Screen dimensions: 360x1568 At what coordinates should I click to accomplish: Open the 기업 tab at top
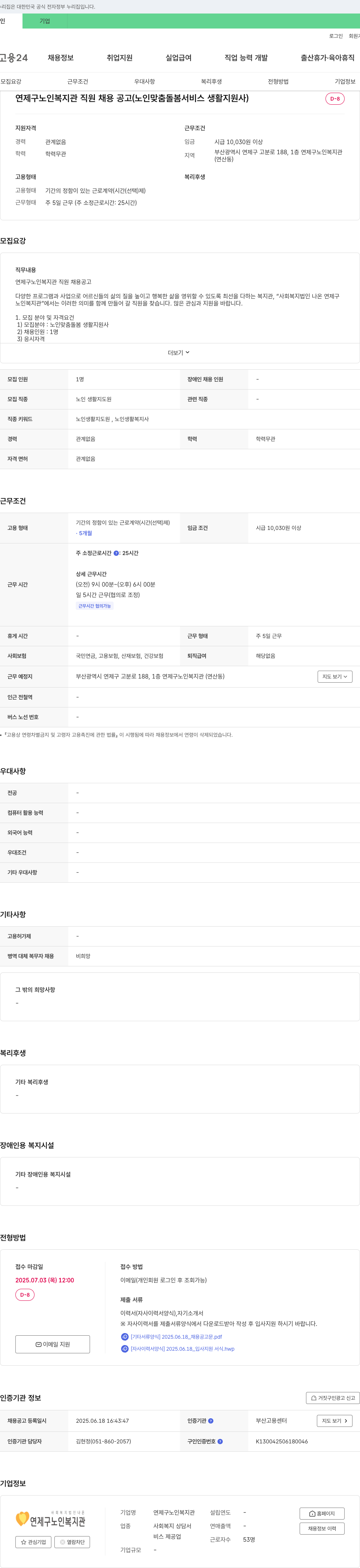tap(44, 21)
